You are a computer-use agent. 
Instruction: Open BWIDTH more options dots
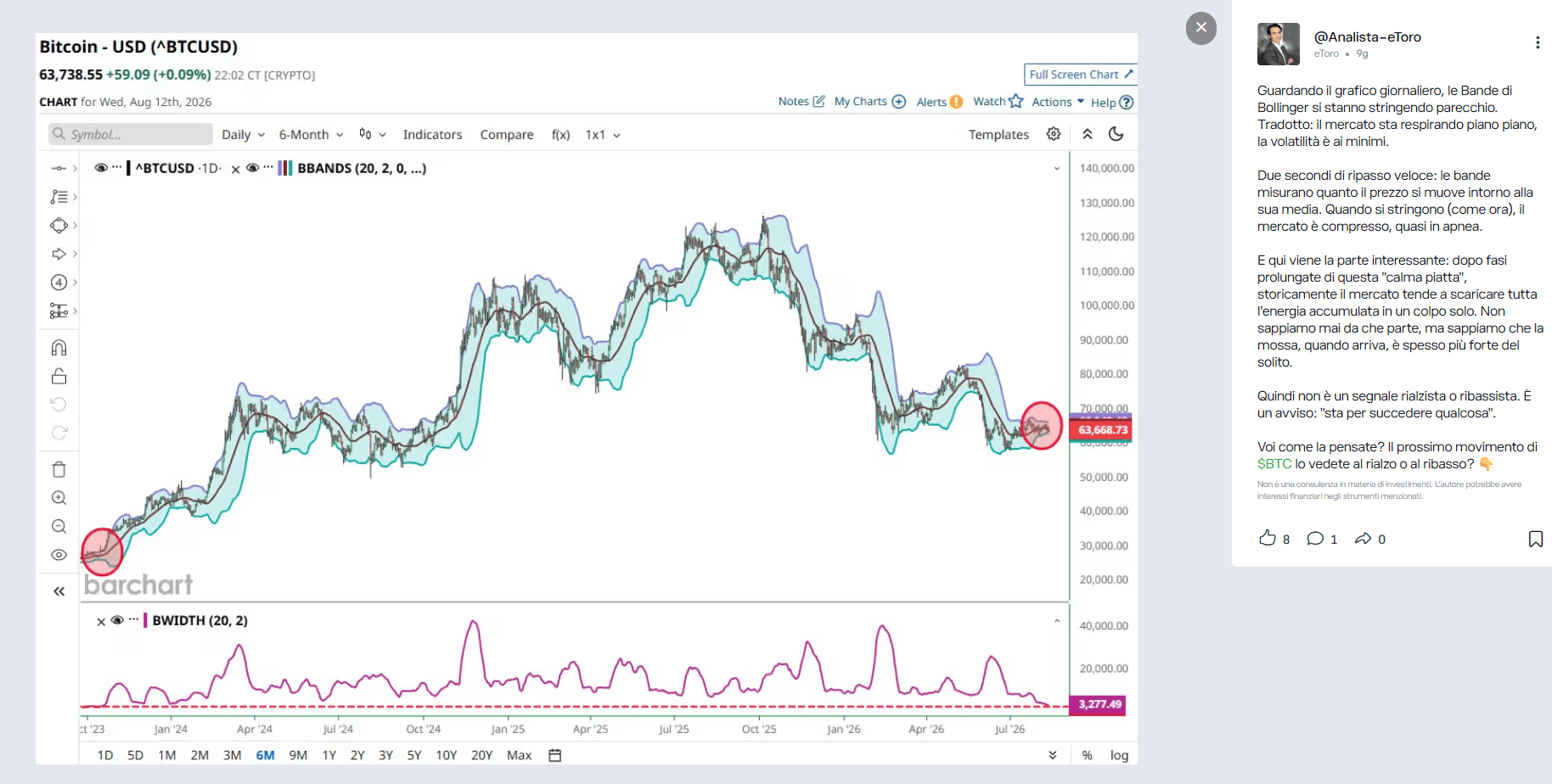click(133, 619)
